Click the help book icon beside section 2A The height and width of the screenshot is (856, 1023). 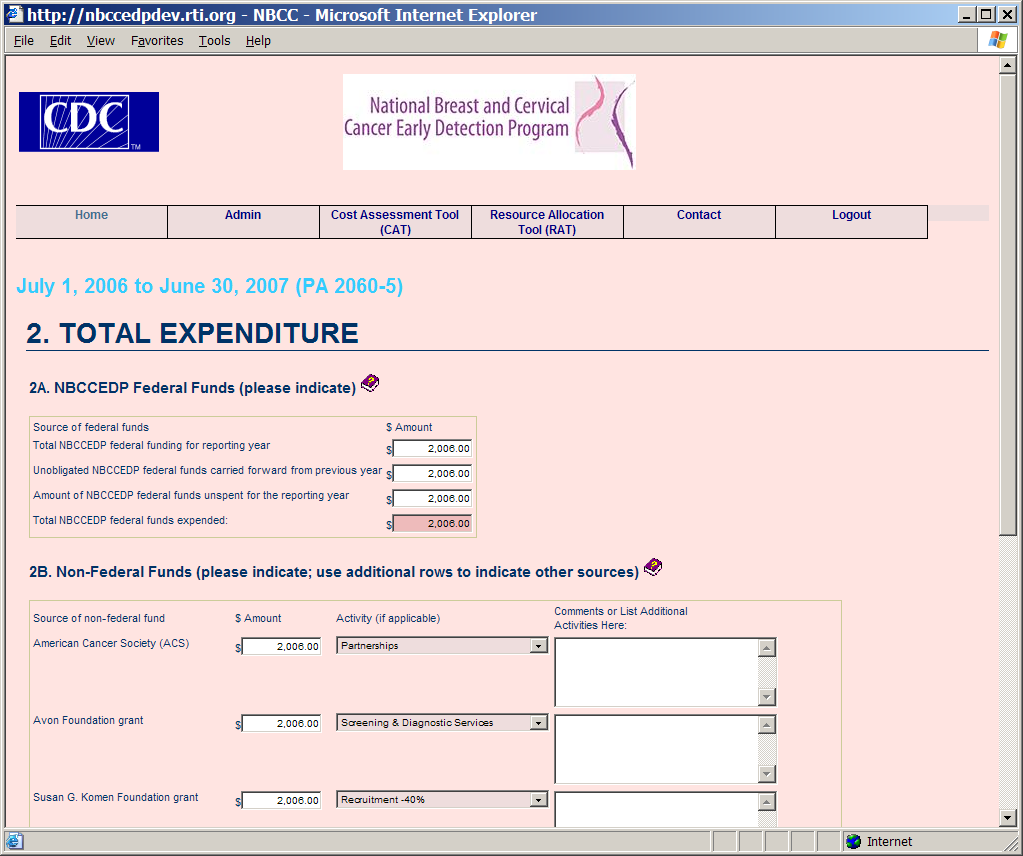click(x=370, y=383)
